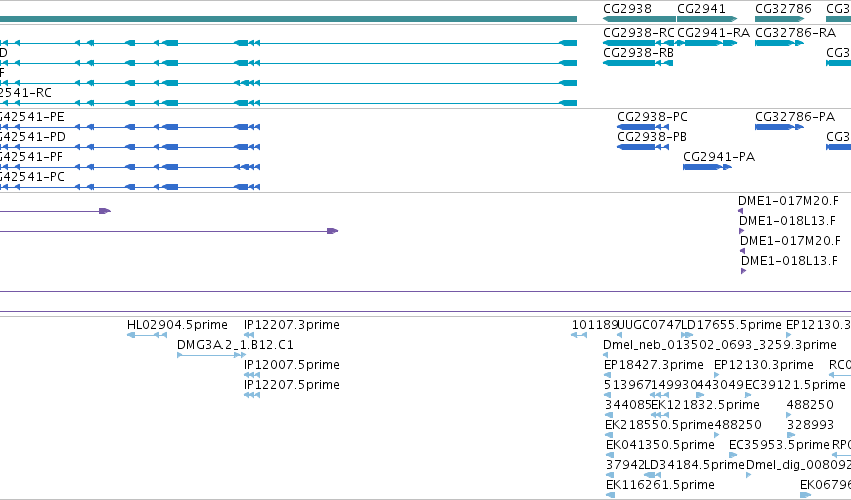851x500 pixels.
Task: Open EST EK041350.5prime
Action: click(661, 445)
